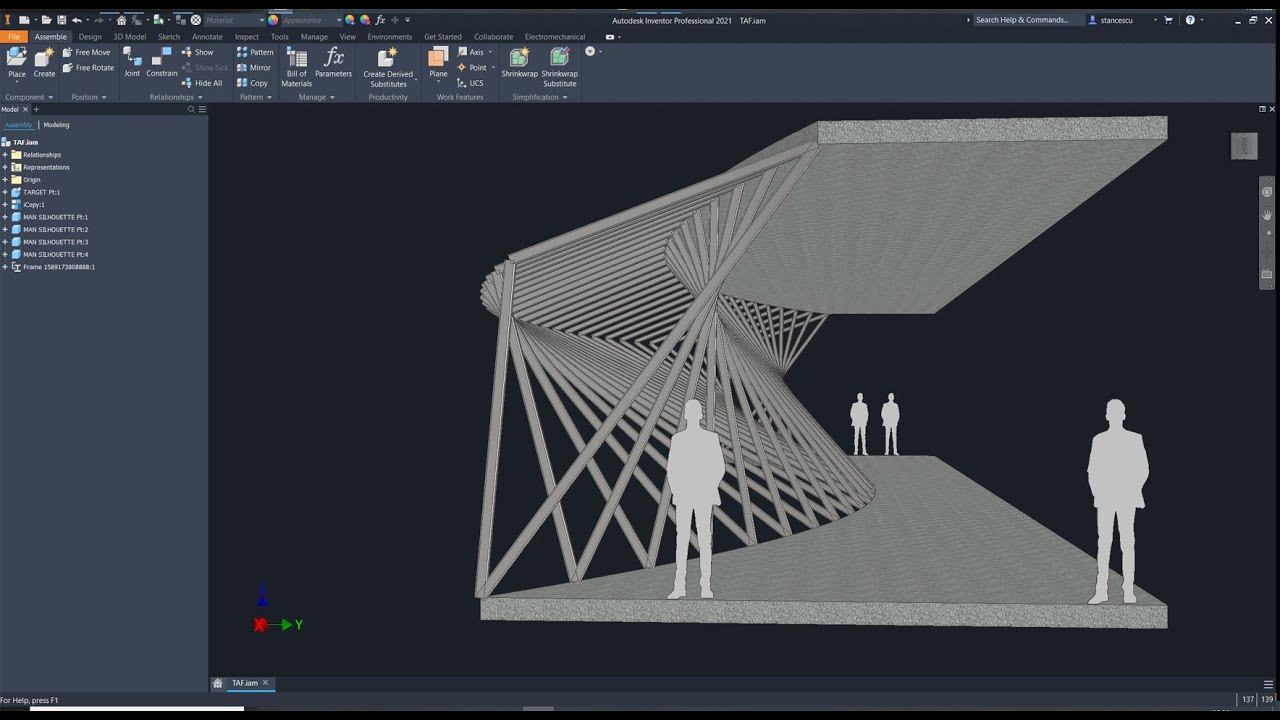Switch to the Annotate ribbon tab

[x=207, y=37]
